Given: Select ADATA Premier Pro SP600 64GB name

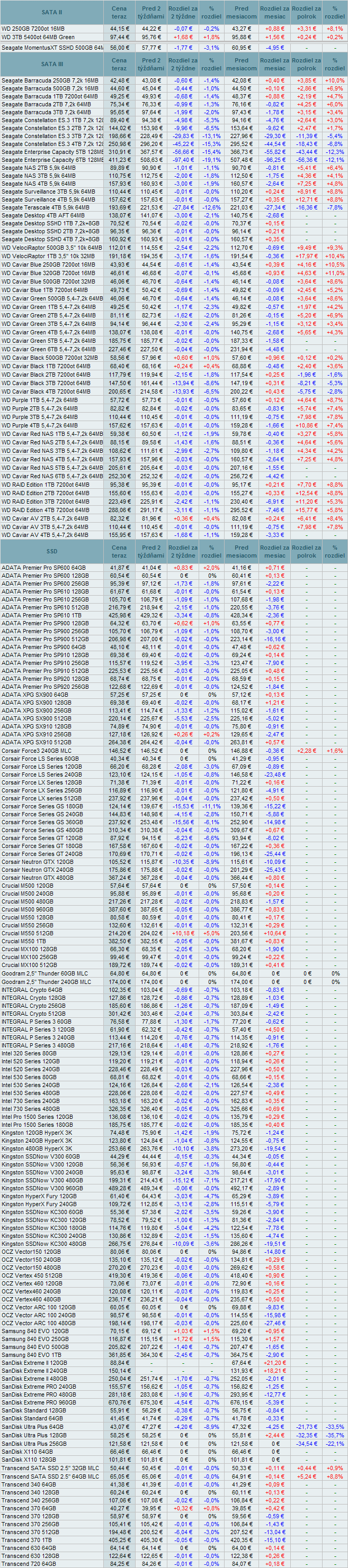Looking at the screenshot, I should tap(44, 567).
